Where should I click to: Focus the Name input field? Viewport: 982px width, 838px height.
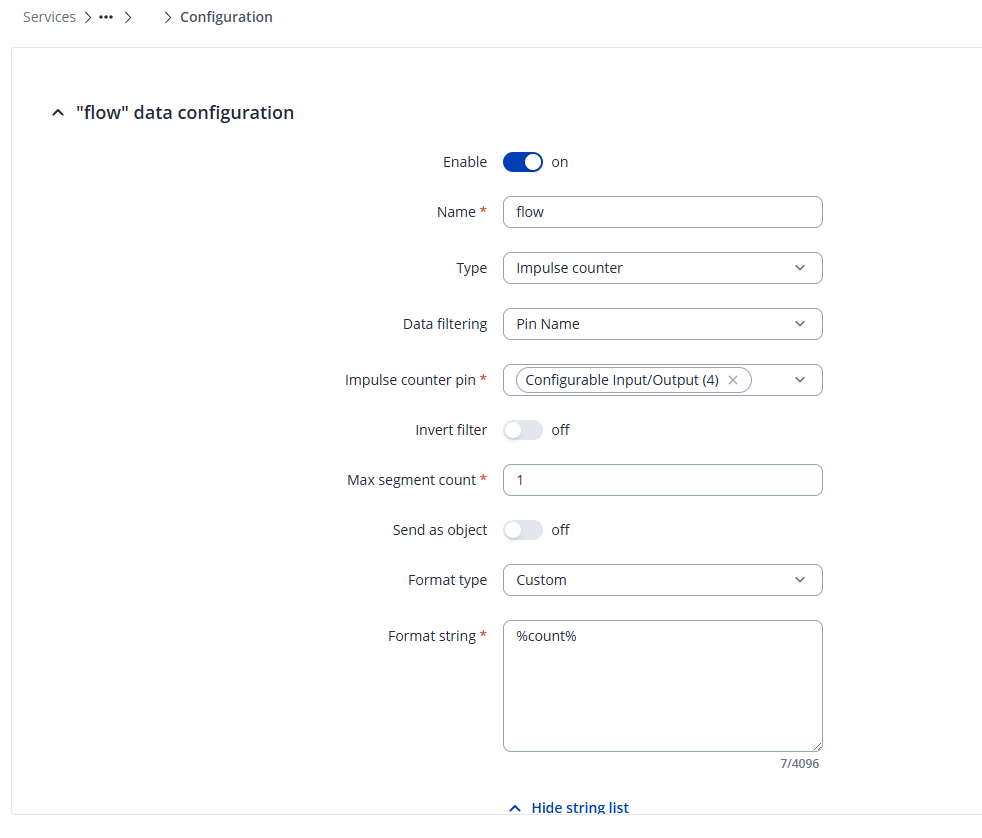click(662, 212)
